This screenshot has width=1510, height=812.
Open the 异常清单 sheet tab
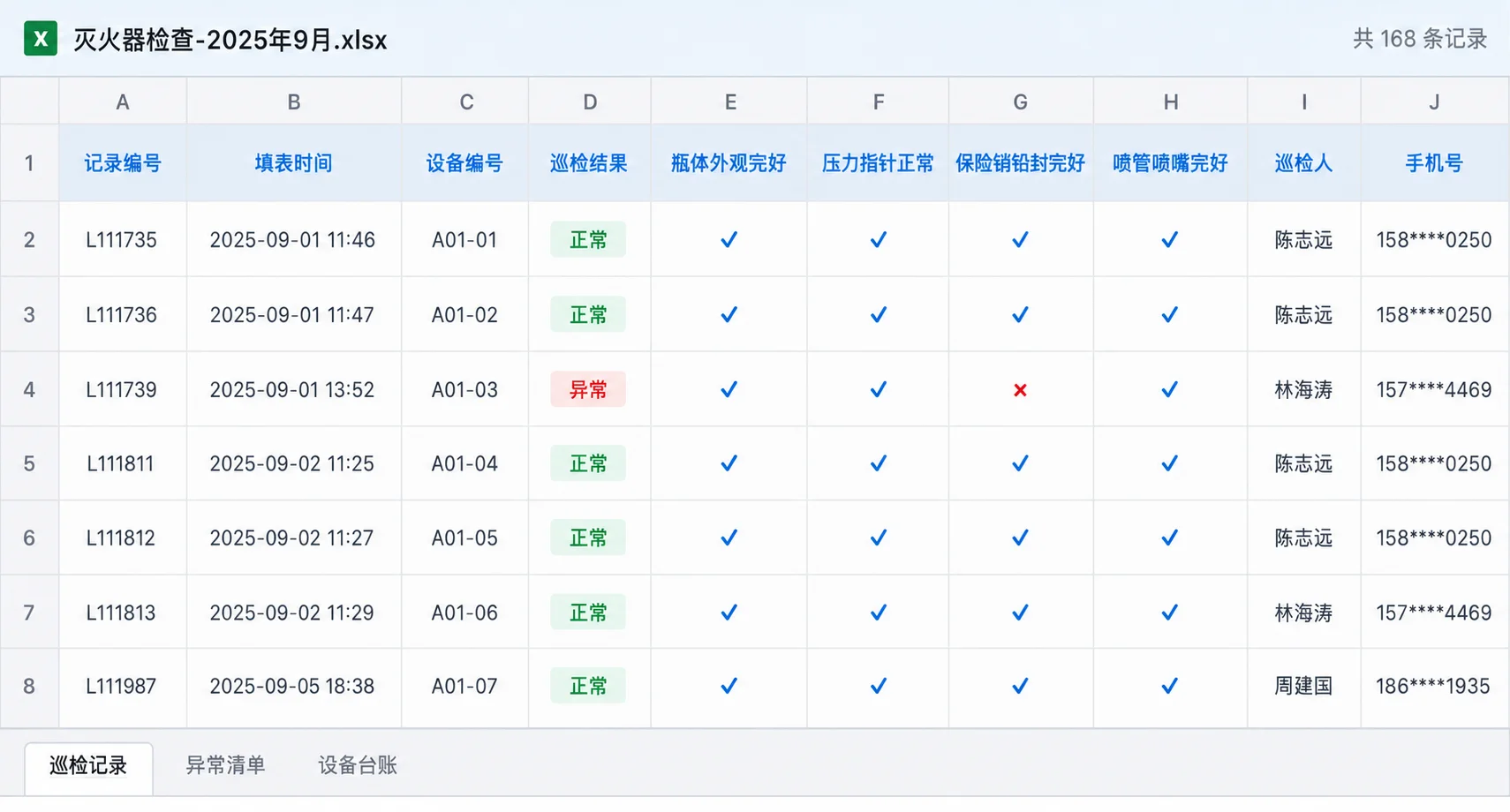225,765
